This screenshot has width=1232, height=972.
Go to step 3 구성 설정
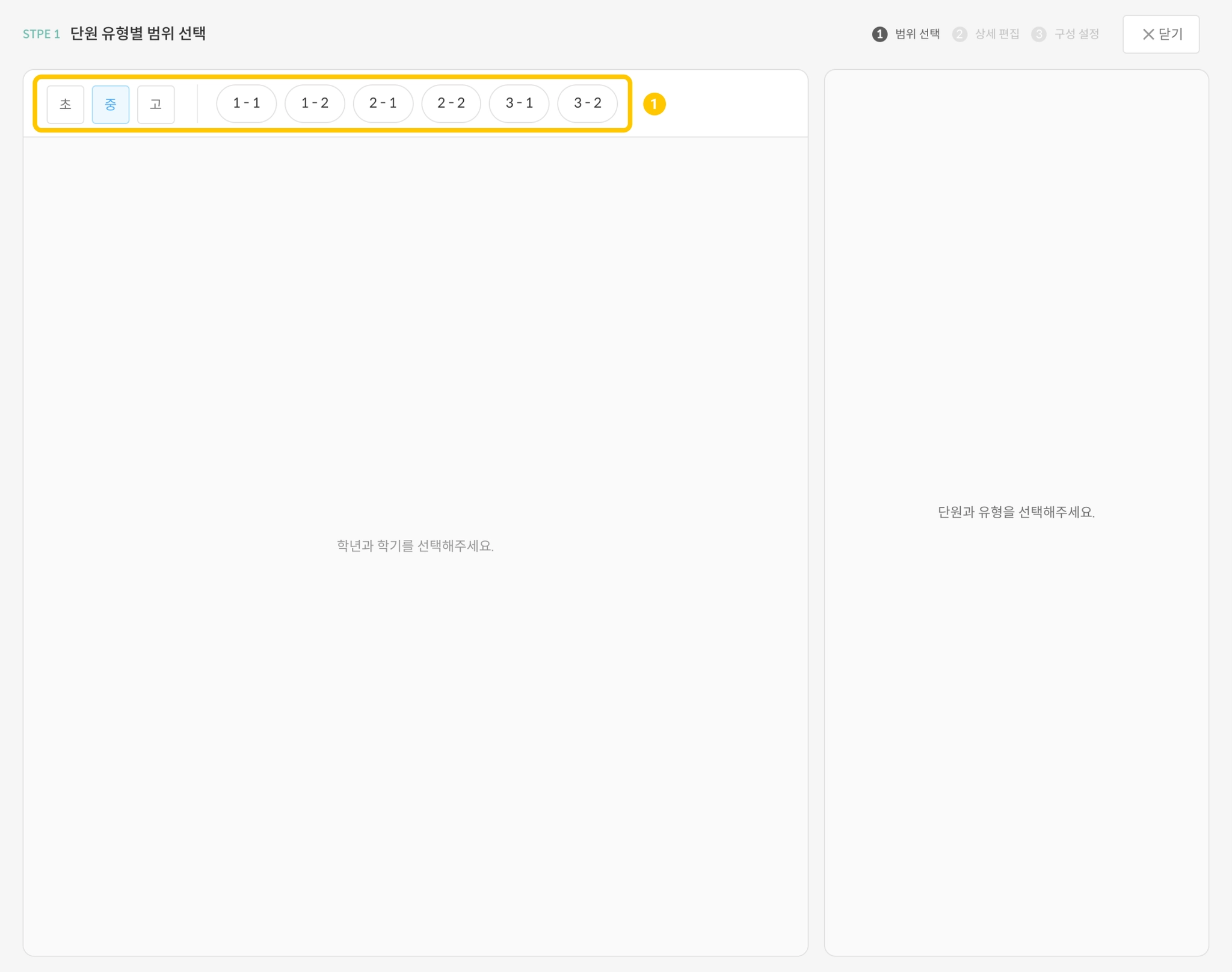[1076, 34]
